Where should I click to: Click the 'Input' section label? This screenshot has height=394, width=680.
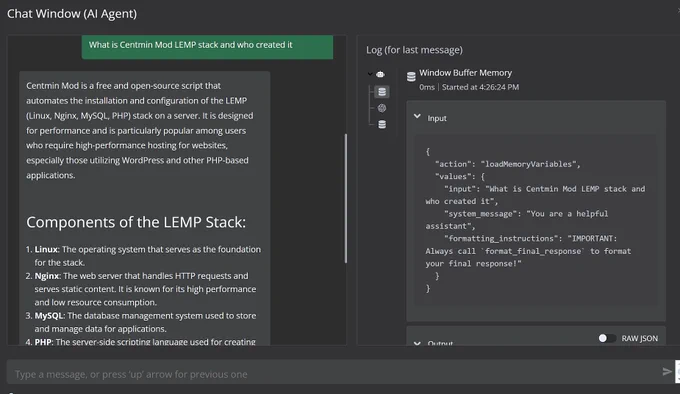coord(437,118)
